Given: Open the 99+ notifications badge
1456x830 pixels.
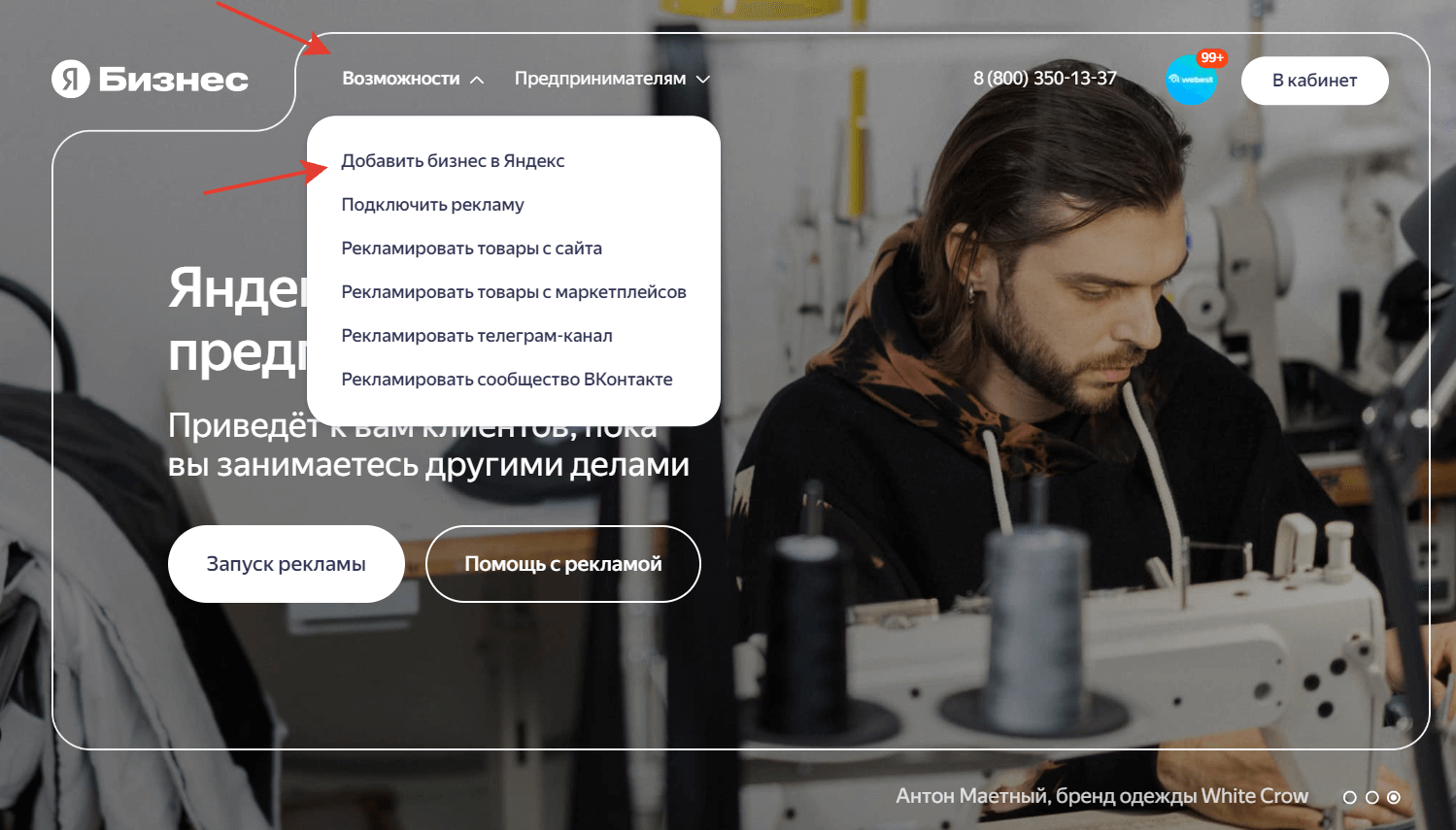Looking at the screenshot, I should [1211, 58].
